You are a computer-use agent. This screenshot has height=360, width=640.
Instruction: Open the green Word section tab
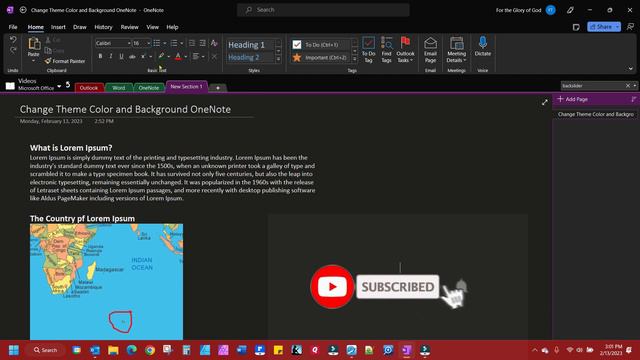point(119,88)
